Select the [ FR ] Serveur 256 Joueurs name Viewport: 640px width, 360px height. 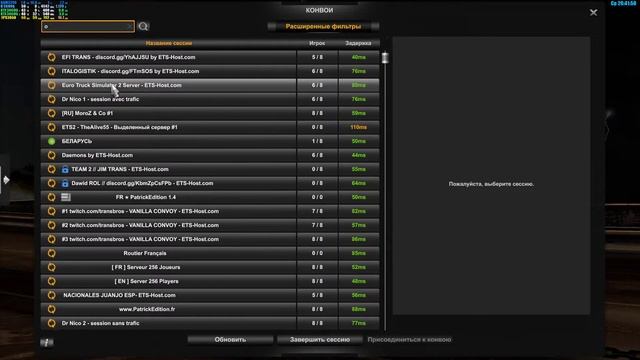point(146,267)
